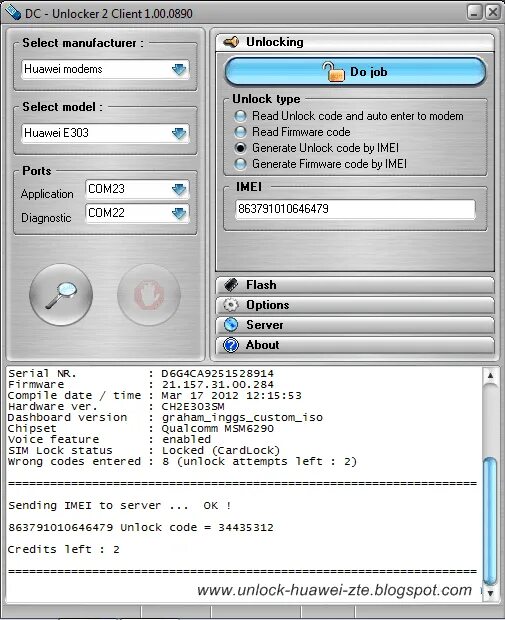
Task: Close the DC-Unlocker window
Action: pos(492,12)
